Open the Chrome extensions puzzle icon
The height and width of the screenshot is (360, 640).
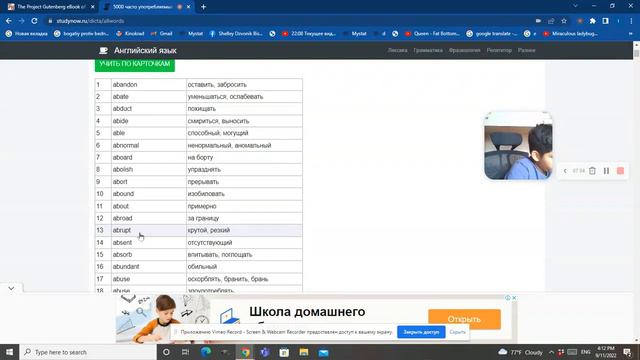click(x=593, y=21)
